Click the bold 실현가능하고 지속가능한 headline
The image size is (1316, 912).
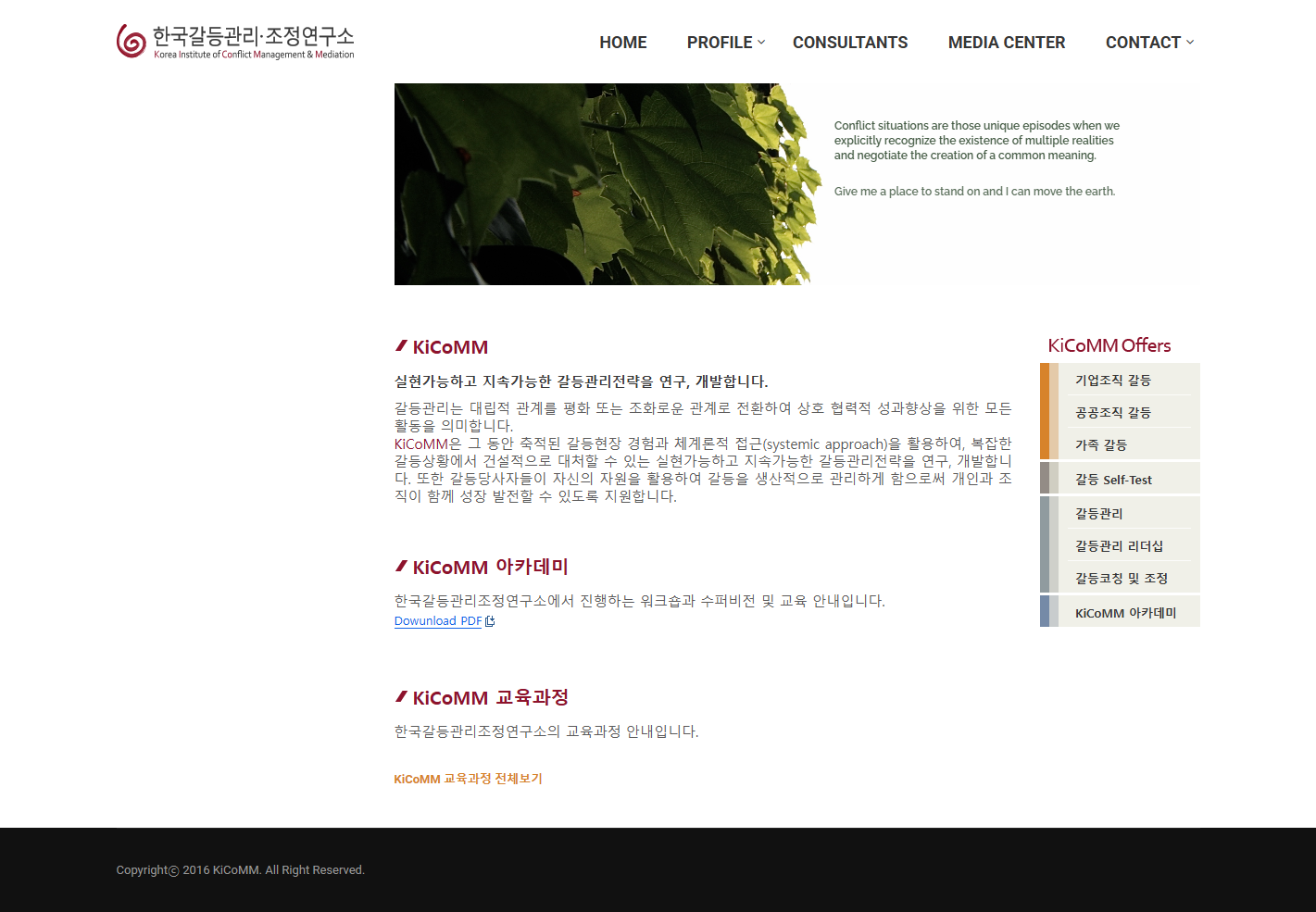581,381
